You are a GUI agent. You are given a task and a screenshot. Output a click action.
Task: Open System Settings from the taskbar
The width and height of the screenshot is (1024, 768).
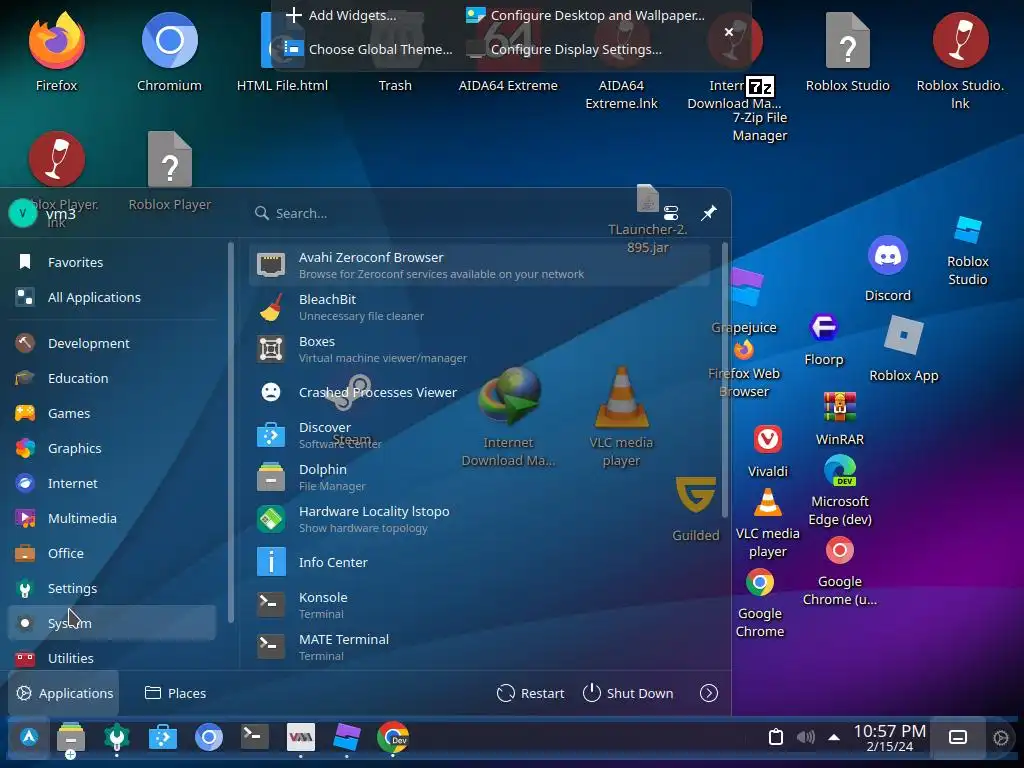[117, 738]
